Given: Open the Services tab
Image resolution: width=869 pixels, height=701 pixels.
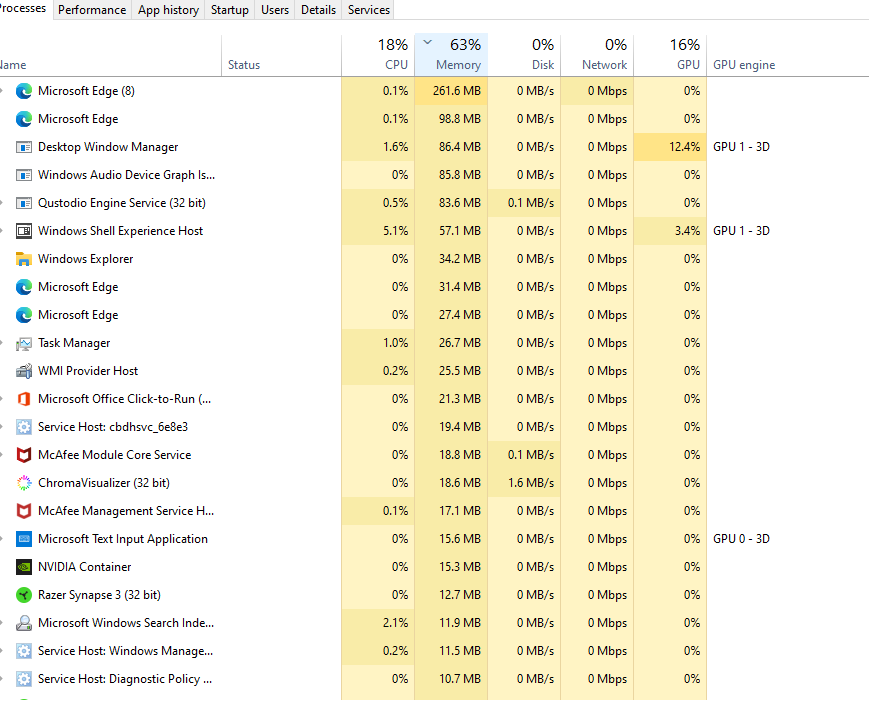Looking at the screenshot, I should point(369,10).
